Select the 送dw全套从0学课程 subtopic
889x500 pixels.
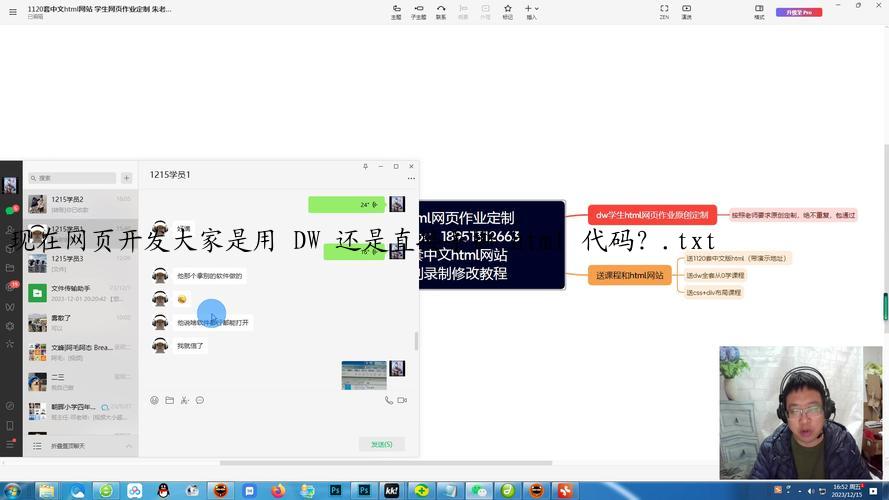714,276
